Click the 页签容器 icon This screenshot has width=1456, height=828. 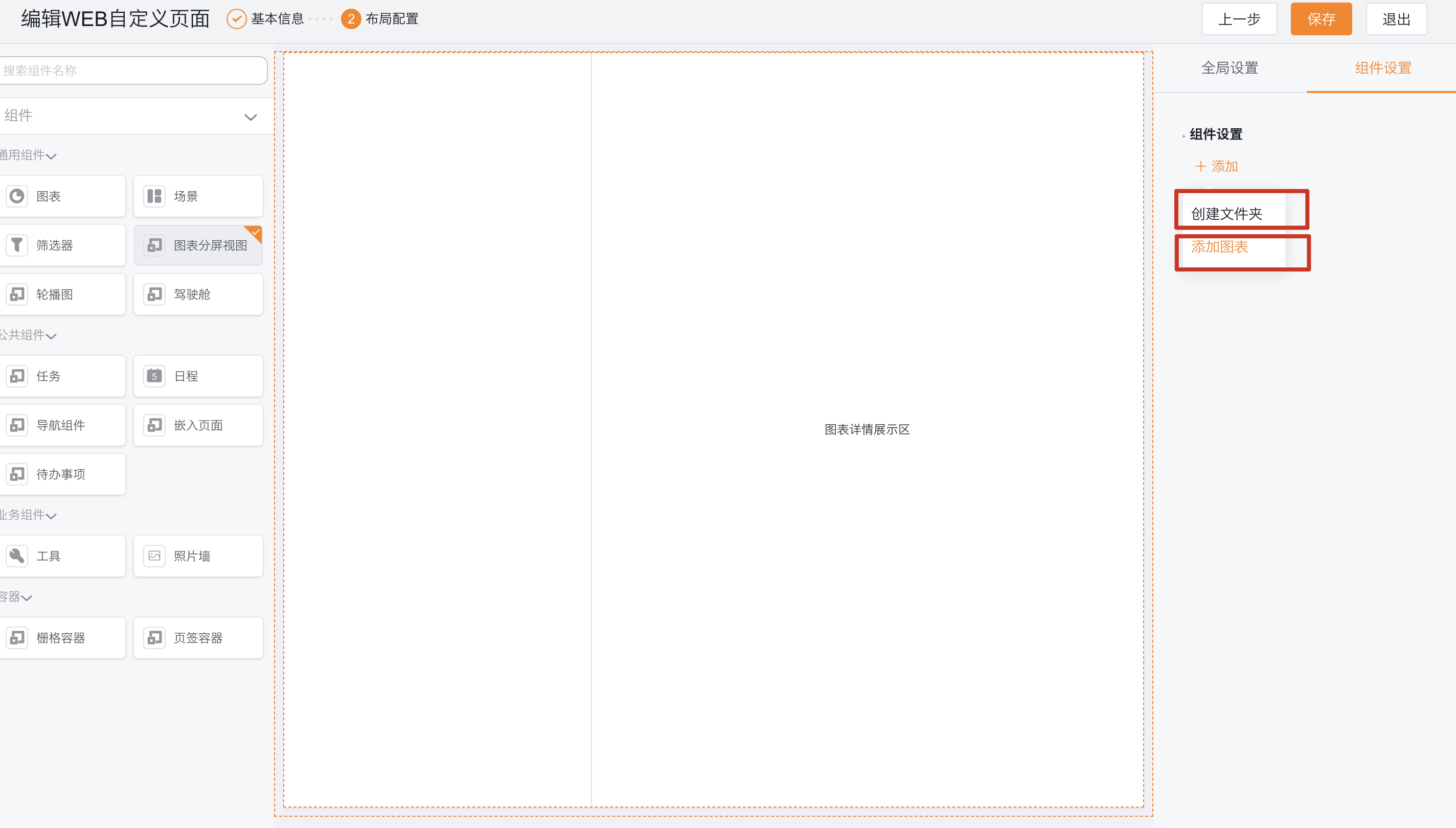[154, 637]
